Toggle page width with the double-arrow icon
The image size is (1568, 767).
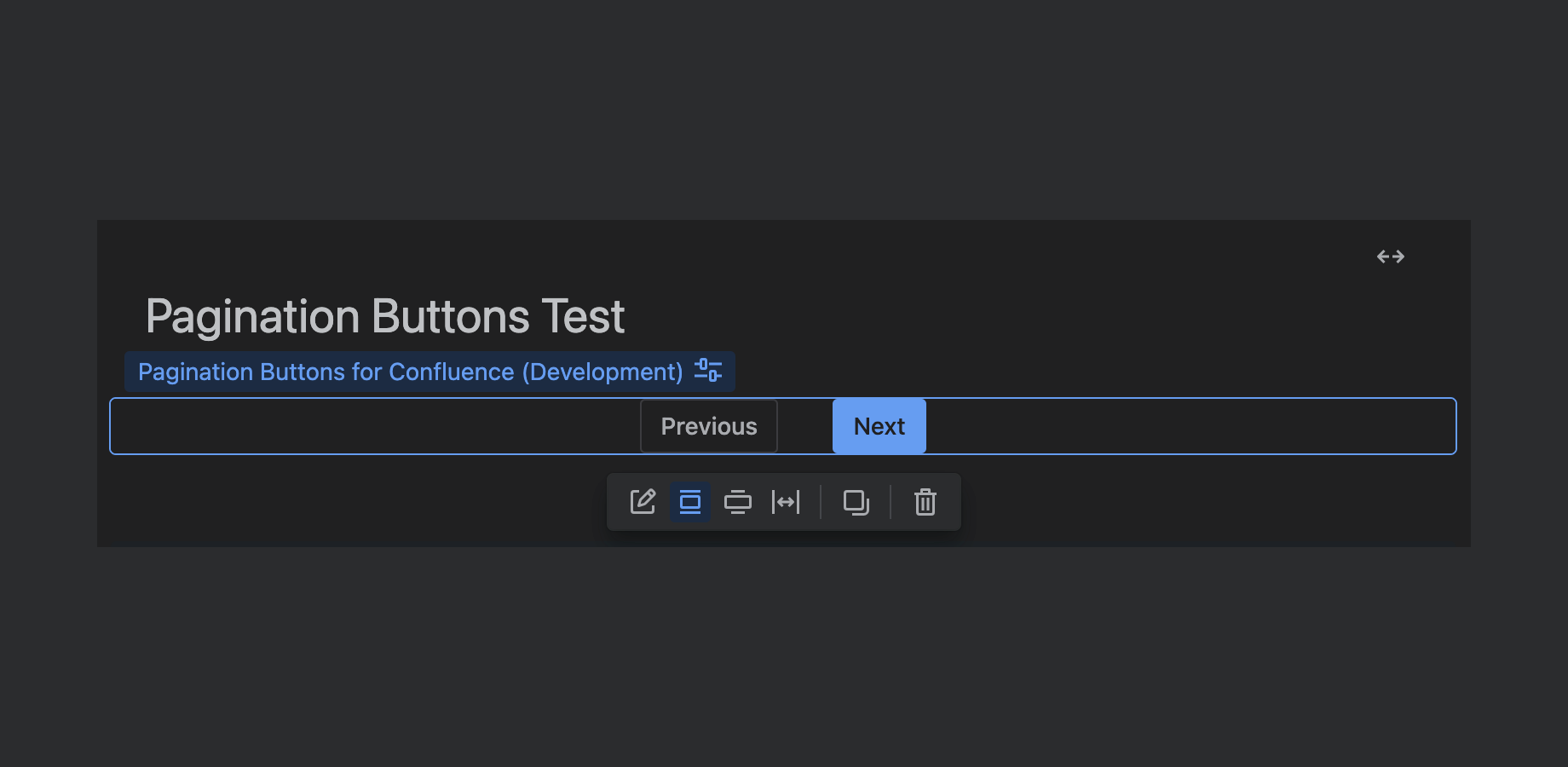[x=1390, y=257]
